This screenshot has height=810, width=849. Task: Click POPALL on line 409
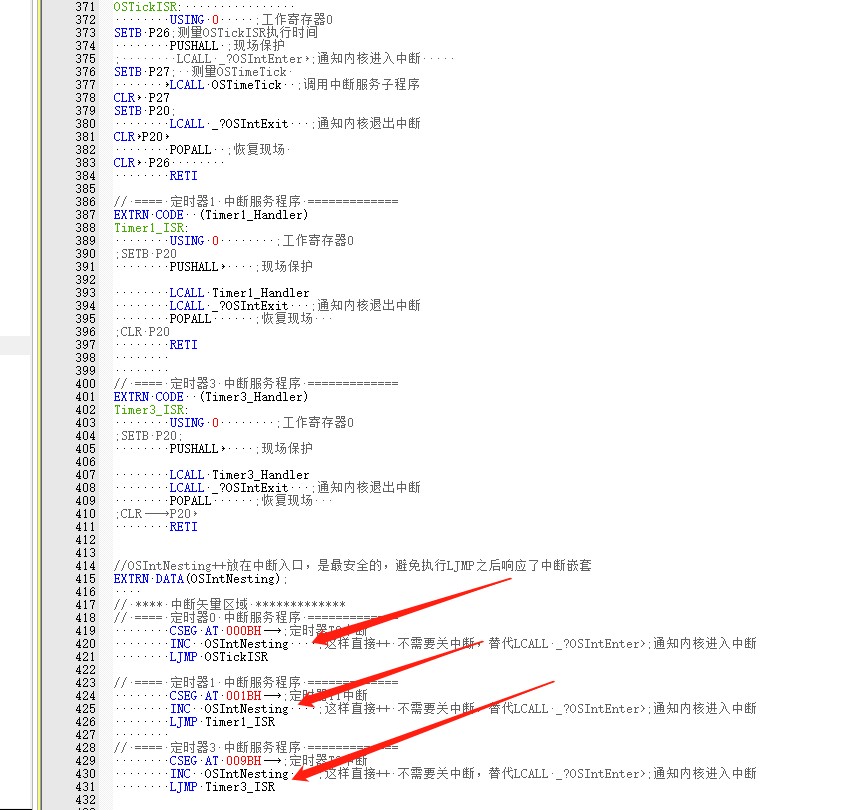190,501
